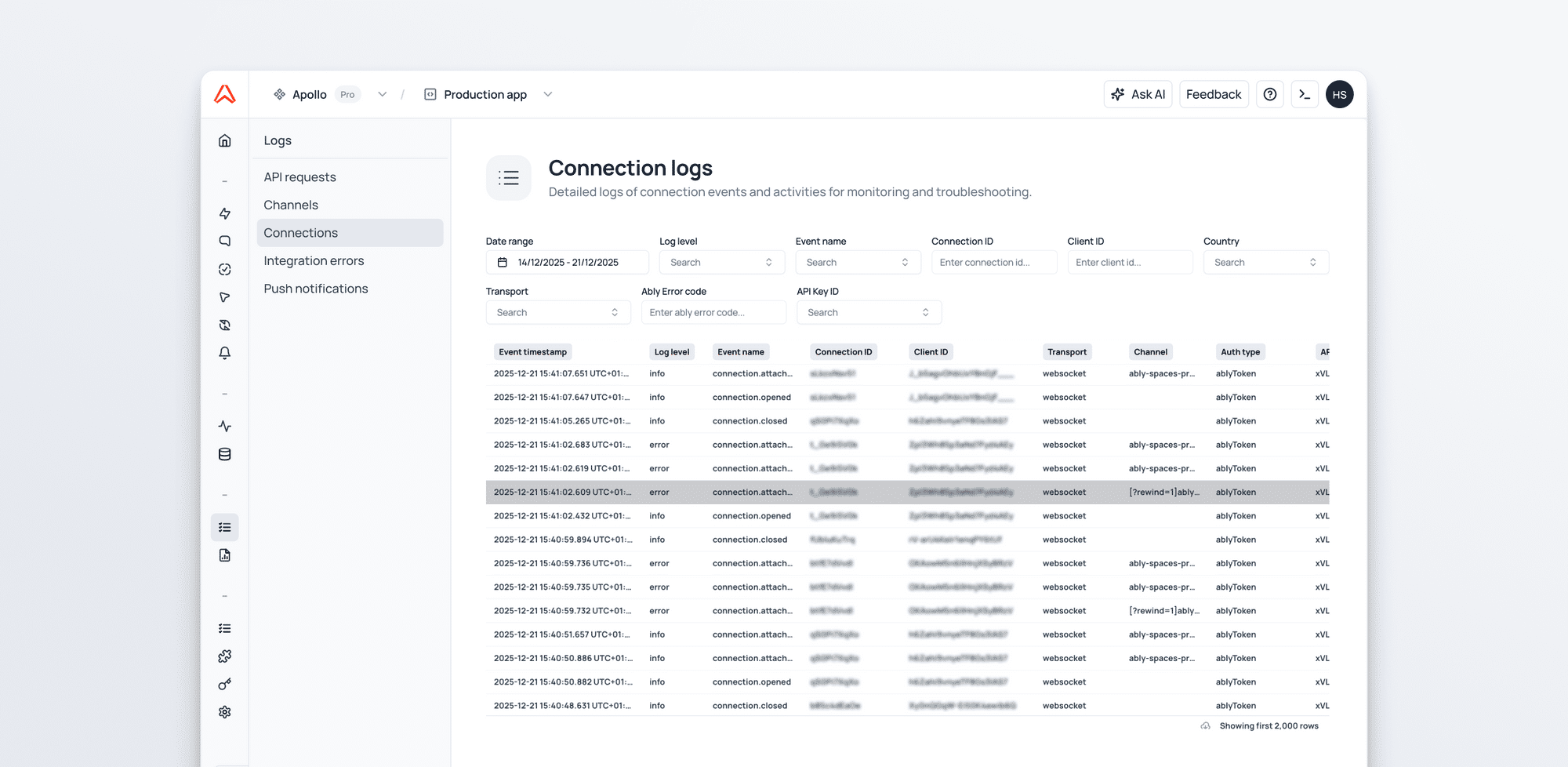
Task: Open API requests logs section
Action: coord(299,177)
